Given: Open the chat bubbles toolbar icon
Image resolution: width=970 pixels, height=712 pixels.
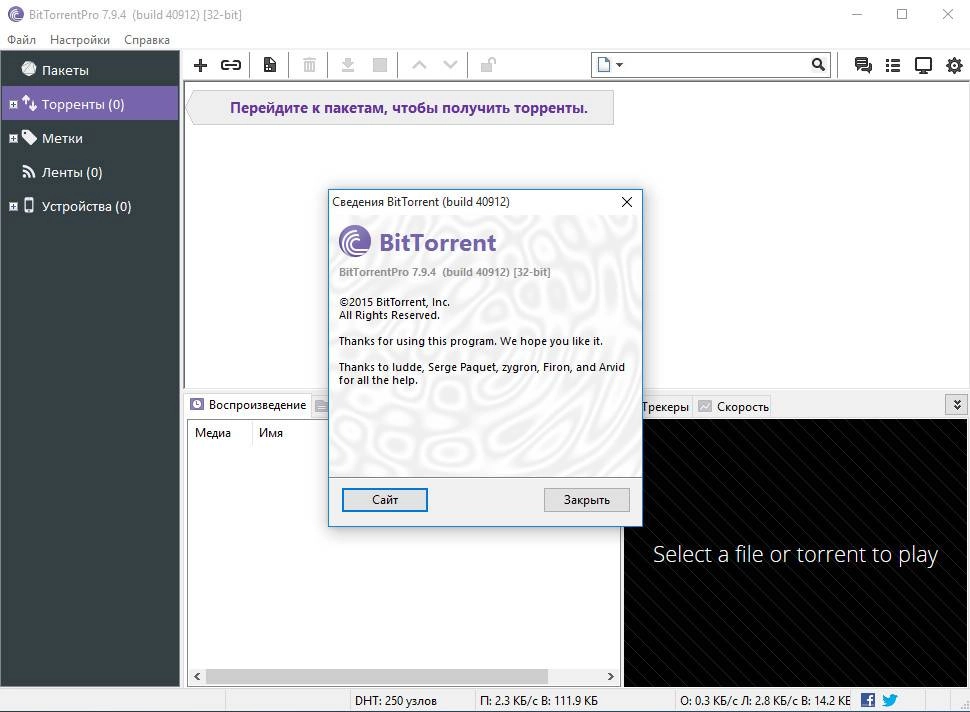Looking at the screenshot, I should (863, 65).
